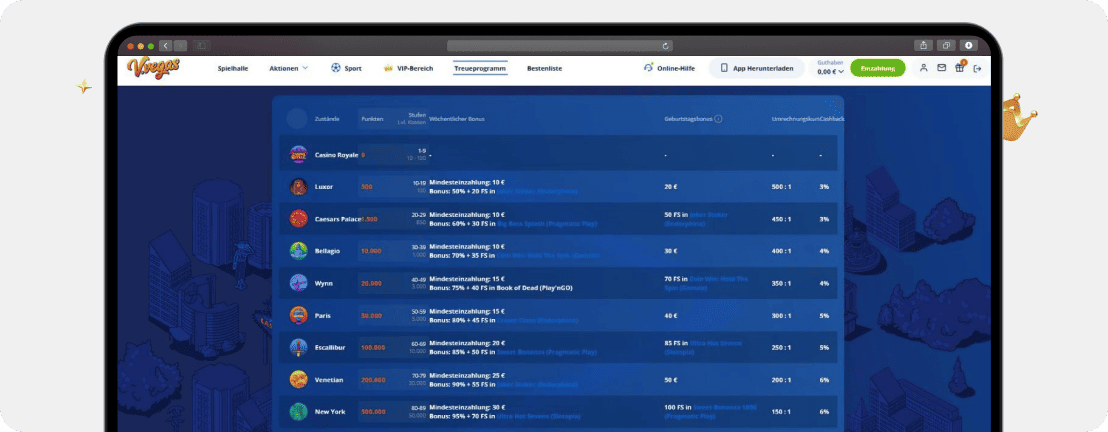
Task: Click the '150 : 1' rate in New York row
Action: (x=781, y=412)
